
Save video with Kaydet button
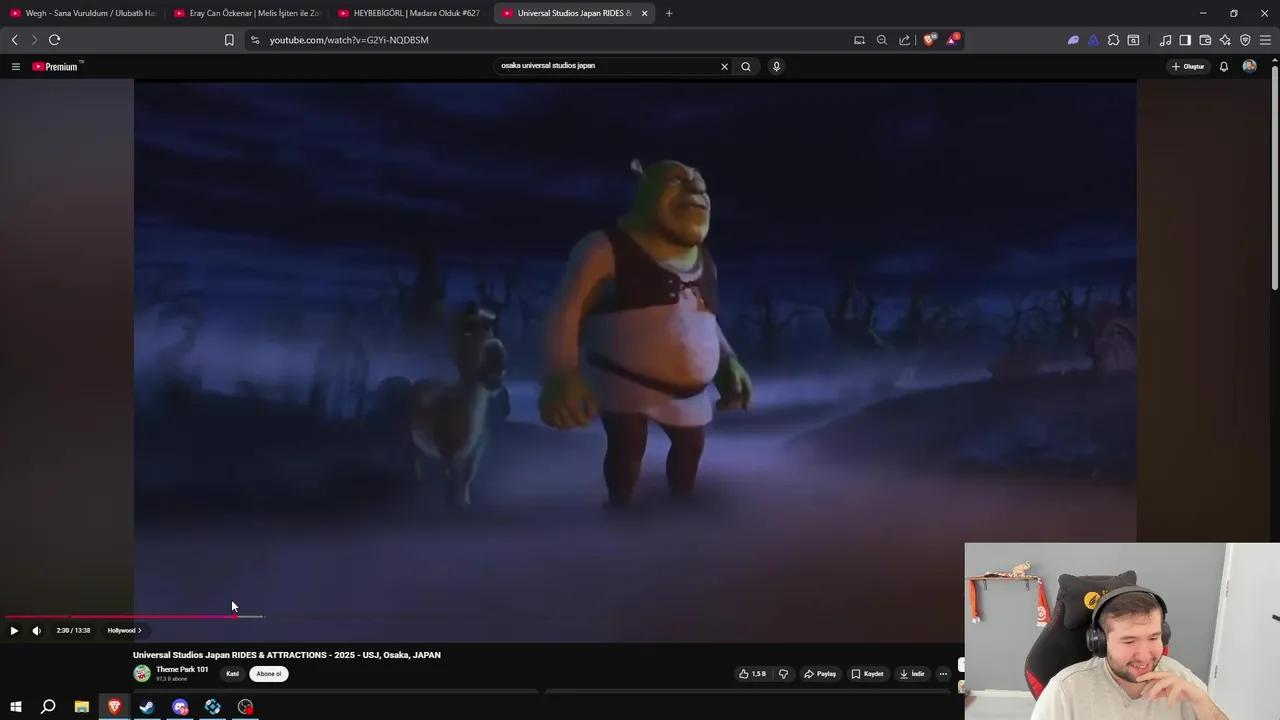867,674
